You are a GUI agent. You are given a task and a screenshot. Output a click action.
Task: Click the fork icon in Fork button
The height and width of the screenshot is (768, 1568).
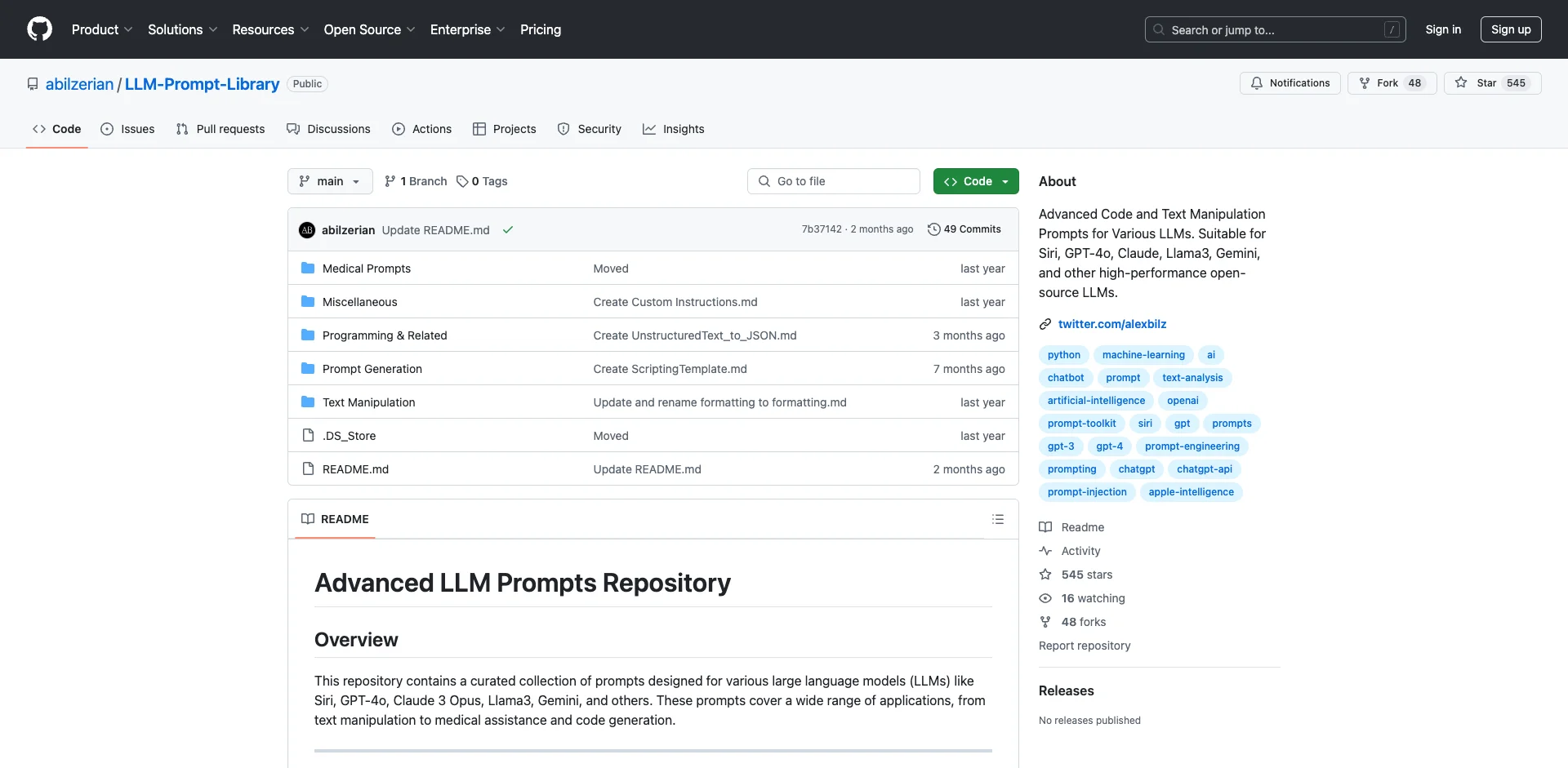(x=1365, y=83)
